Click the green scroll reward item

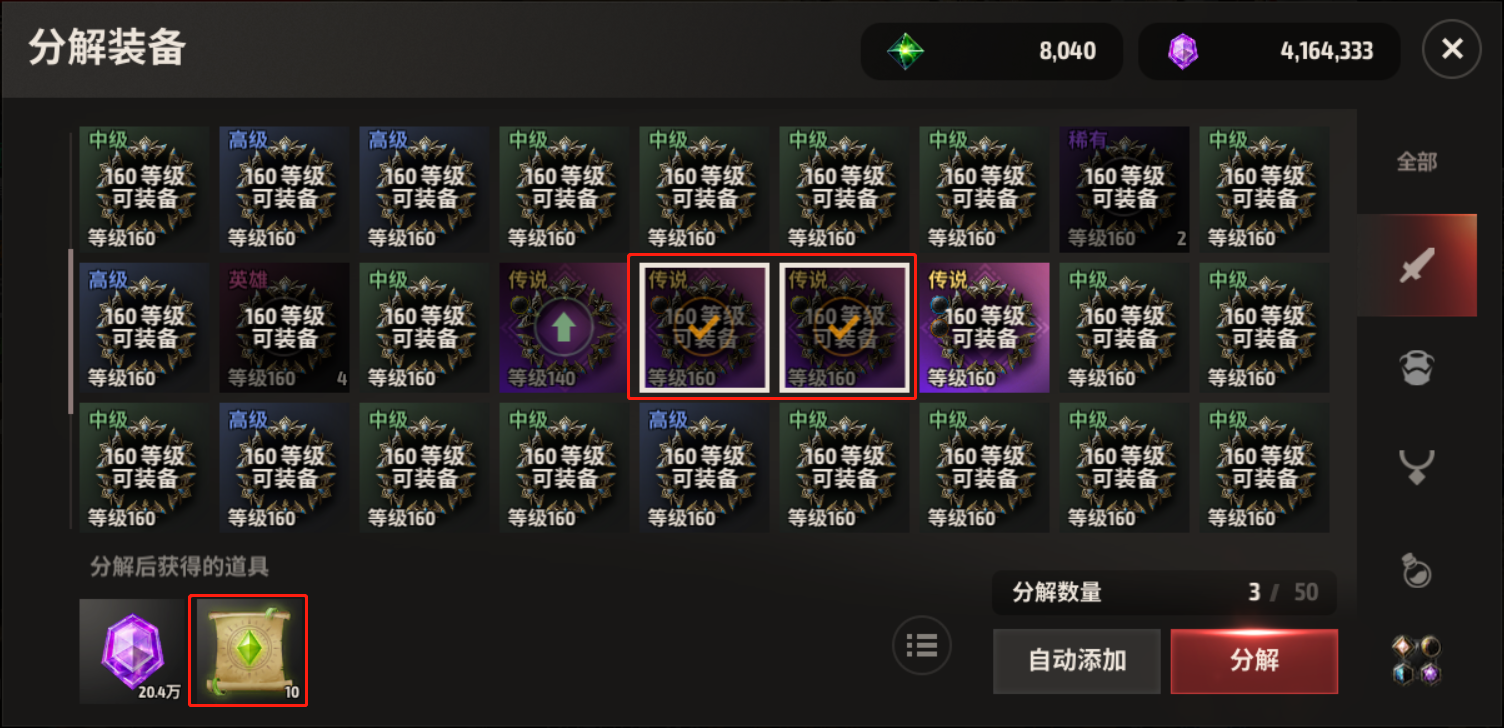[248, 651]
